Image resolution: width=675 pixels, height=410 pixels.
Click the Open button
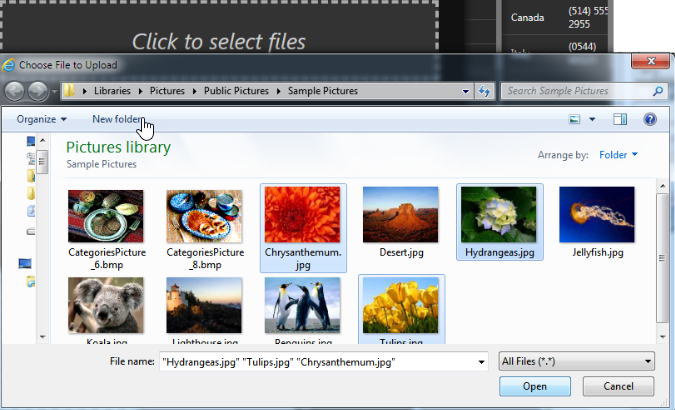(534, 386)
